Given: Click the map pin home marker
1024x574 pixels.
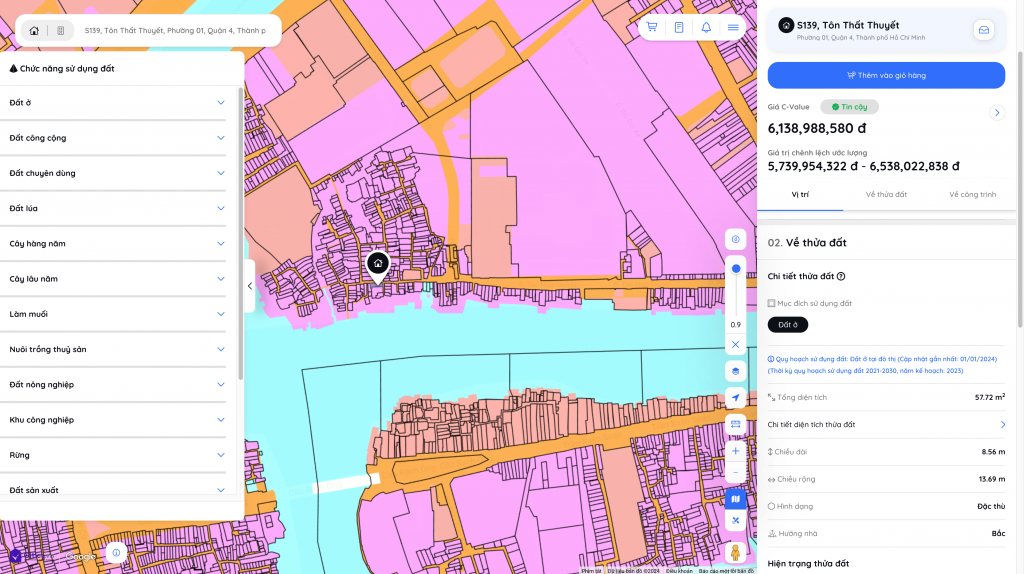Looking at the screenshot, I should [377, 264].
